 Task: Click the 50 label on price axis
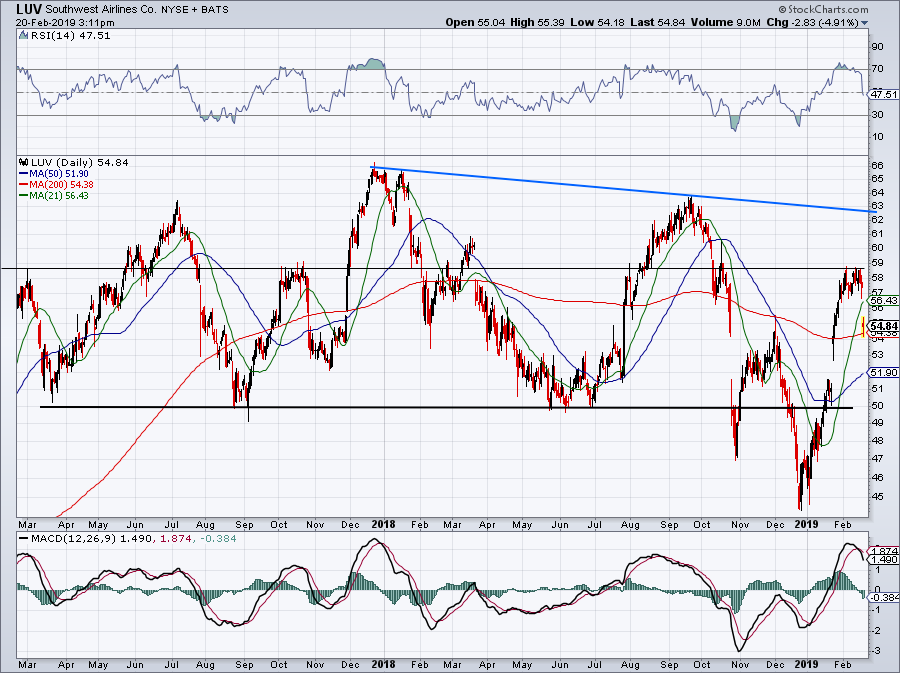[877, 406]
